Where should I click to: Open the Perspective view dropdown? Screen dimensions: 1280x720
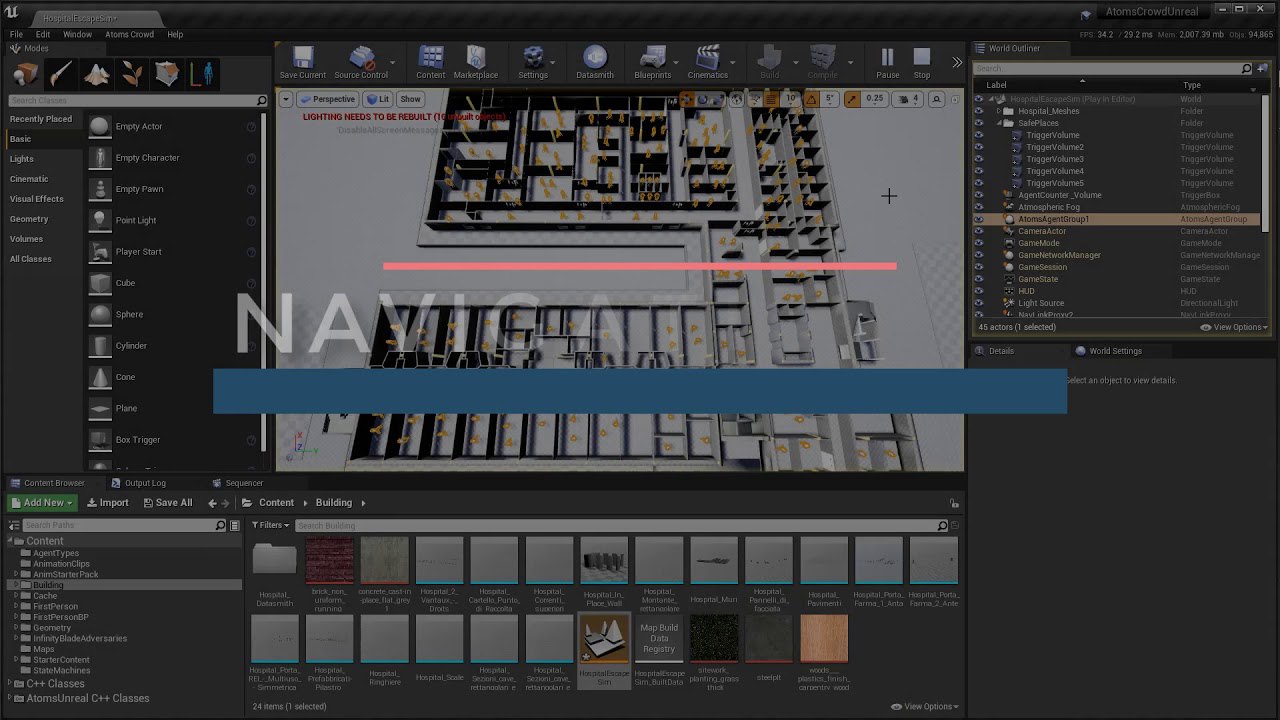(328, 99)
